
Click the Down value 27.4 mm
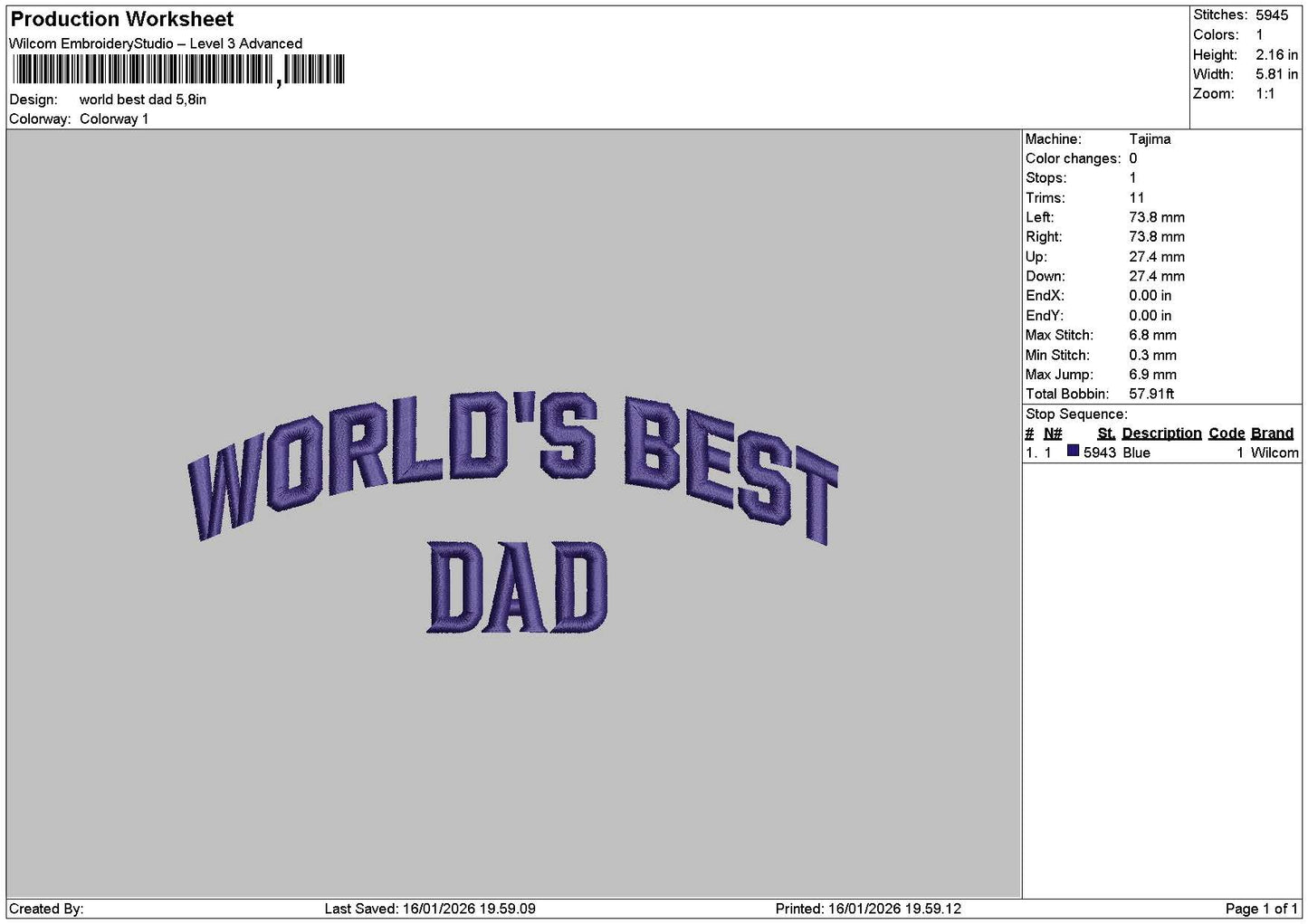pyautogui.click(x=1157, y=277)
